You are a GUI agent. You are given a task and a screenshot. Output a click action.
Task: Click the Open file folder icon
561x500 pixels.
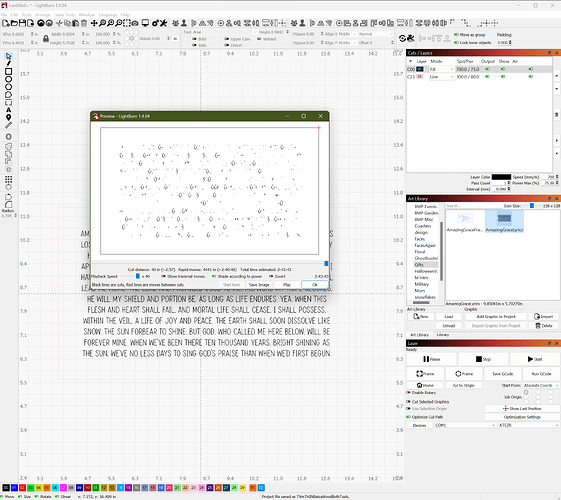tap(14, 23)
